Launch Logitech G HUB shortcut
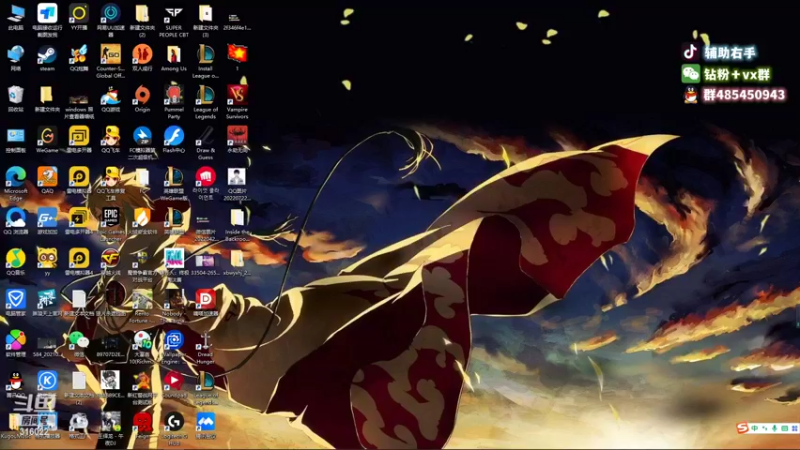Screen dimensions: 800x450 click(173, 428)
